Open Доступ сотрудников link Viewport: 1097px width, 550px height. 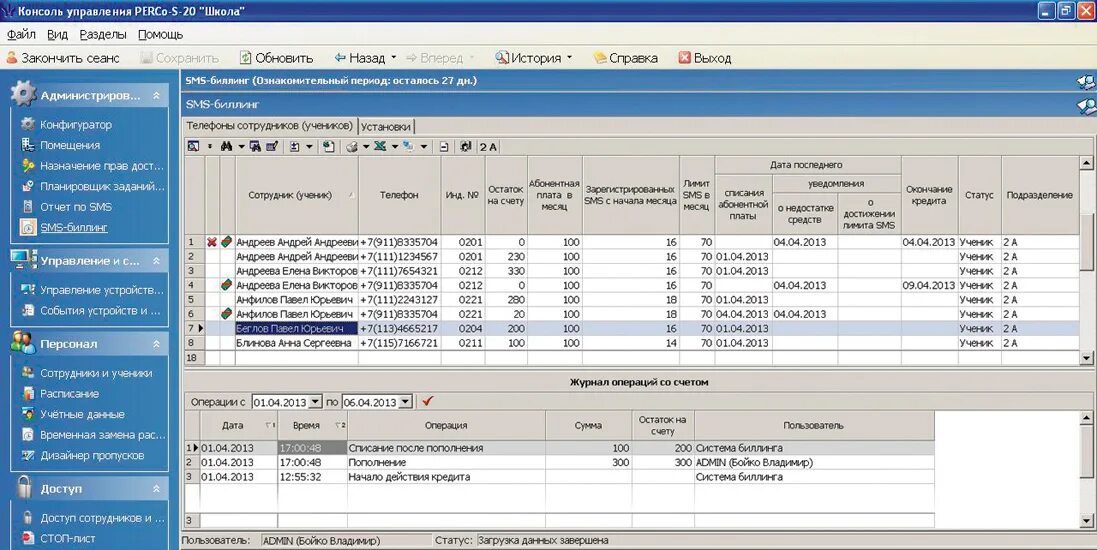pos(102,518)
